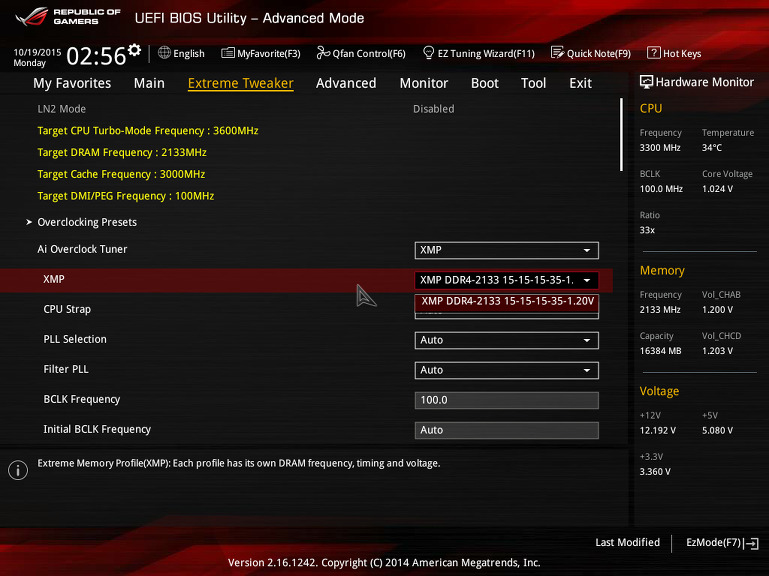Open the Ai Overclock Tuner dropdown
The image size is (769, 576).
(x=507, y=250)
